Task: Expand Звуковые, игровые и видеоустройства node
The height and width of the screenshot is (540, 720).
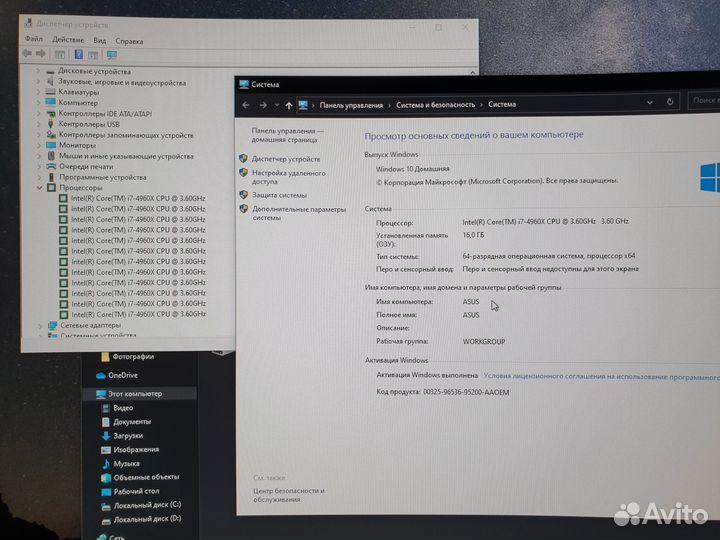Action: point(39,82)
